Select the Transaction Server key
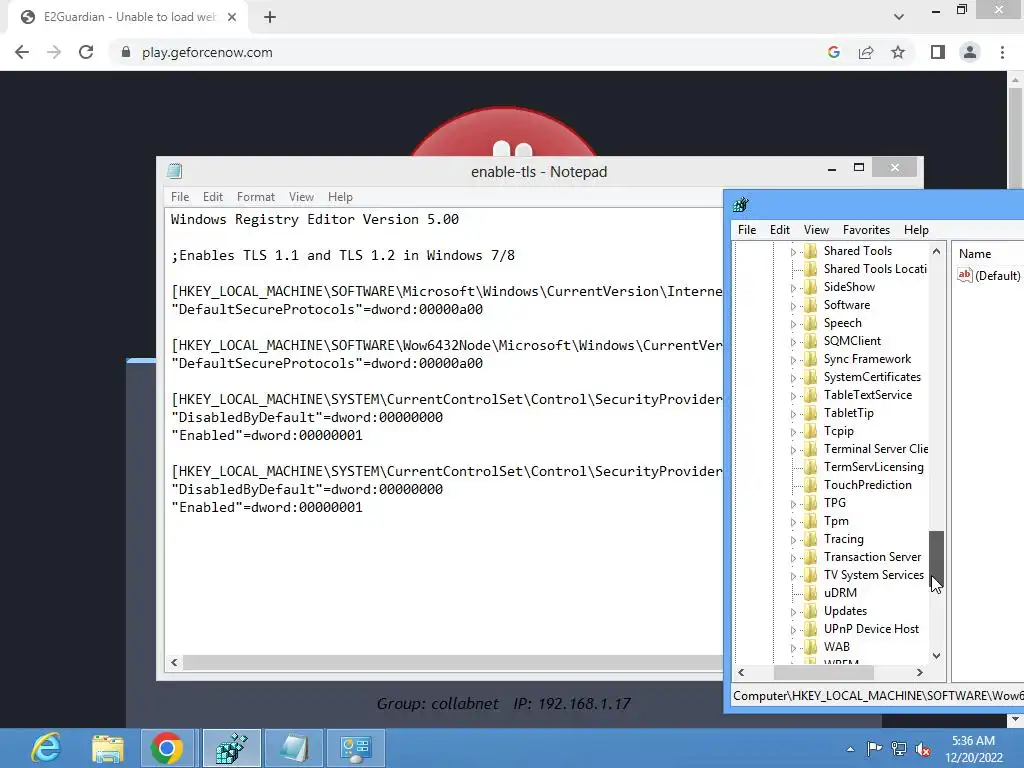The width and height of the screenshot is (1024, 768). [x=872, y=556]
